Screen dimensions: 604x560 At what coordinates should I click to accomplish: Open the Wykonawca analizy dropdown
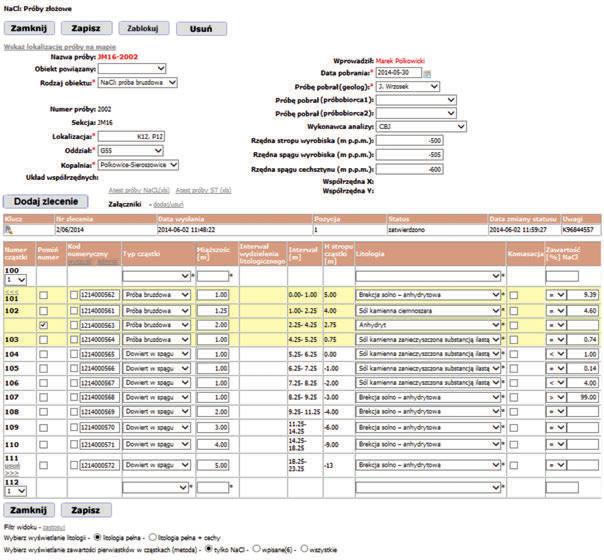421,126
